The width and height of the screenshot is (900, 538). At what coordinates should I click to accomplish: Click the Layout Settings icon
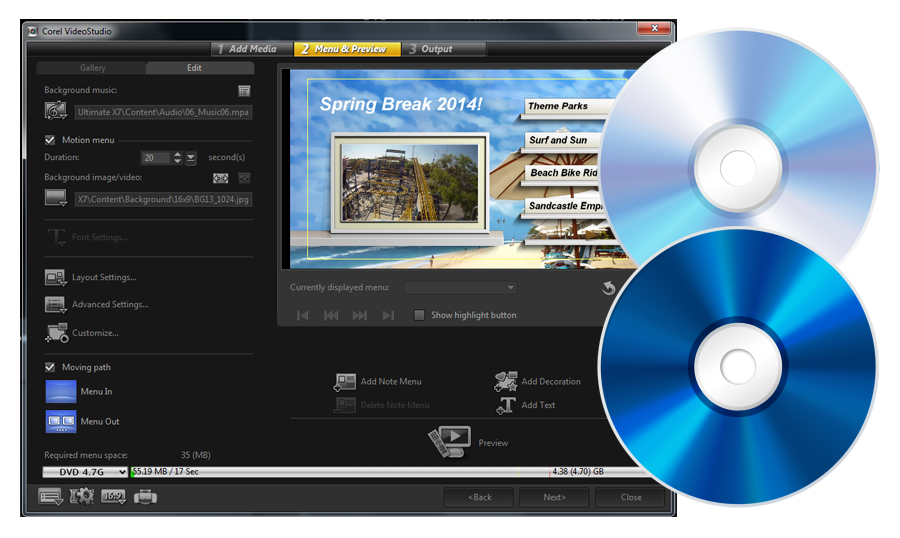pos(55,277)
